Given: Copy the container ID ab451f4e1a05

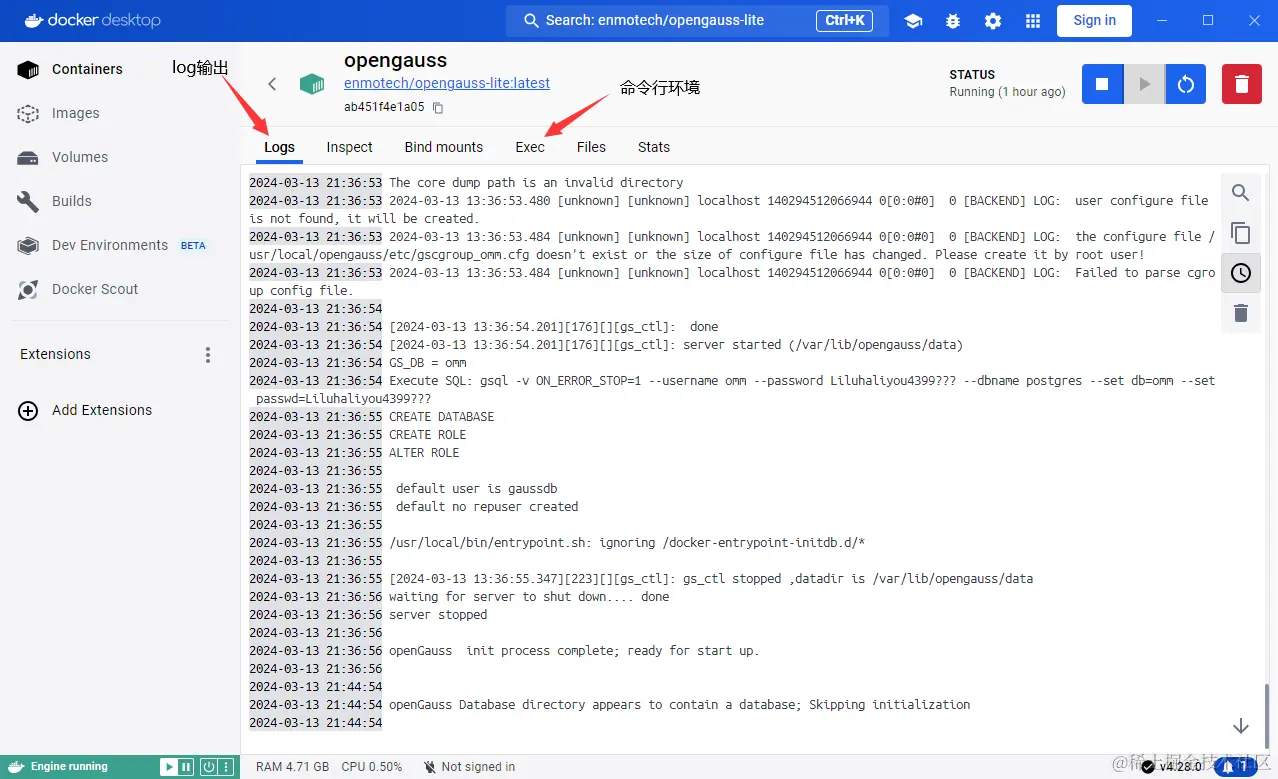Looking at the screenshot, I should pyautogui.click(x=438, y=107).
